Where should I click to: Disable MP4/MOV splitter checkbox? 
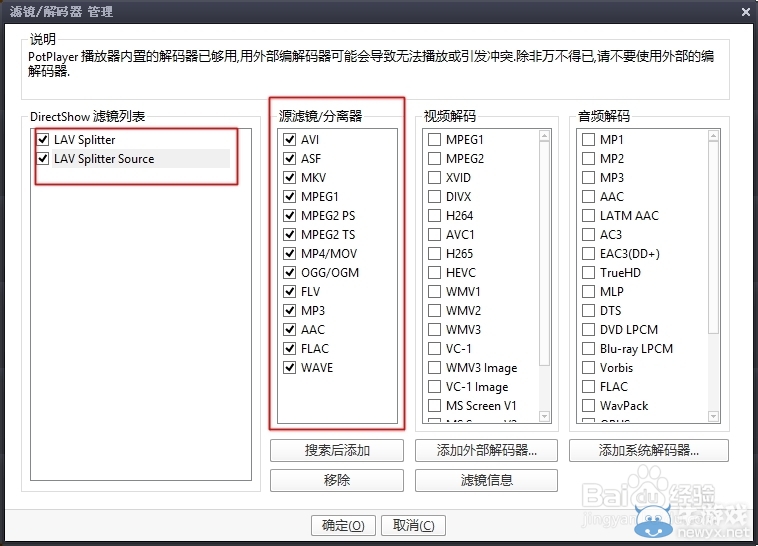coord(290,253)
